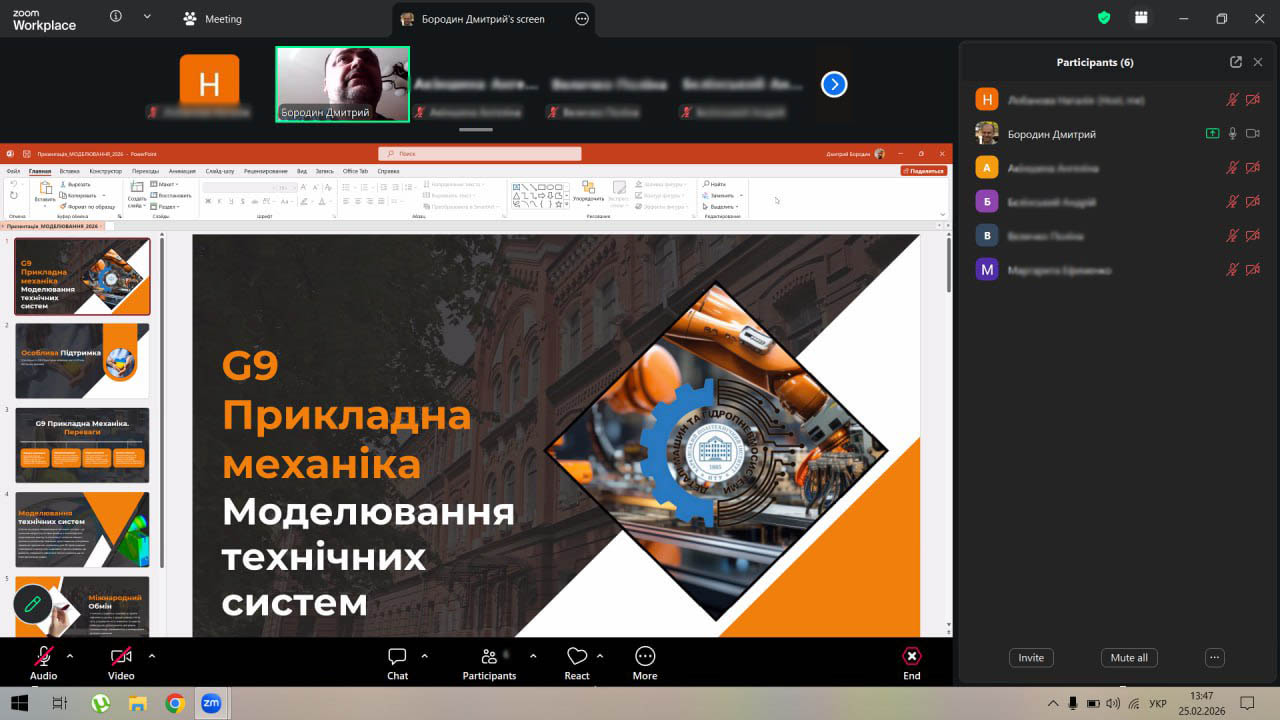Open the meeting info icon
This screenshot has width=1280, height=720.
(x=116, y=17)
